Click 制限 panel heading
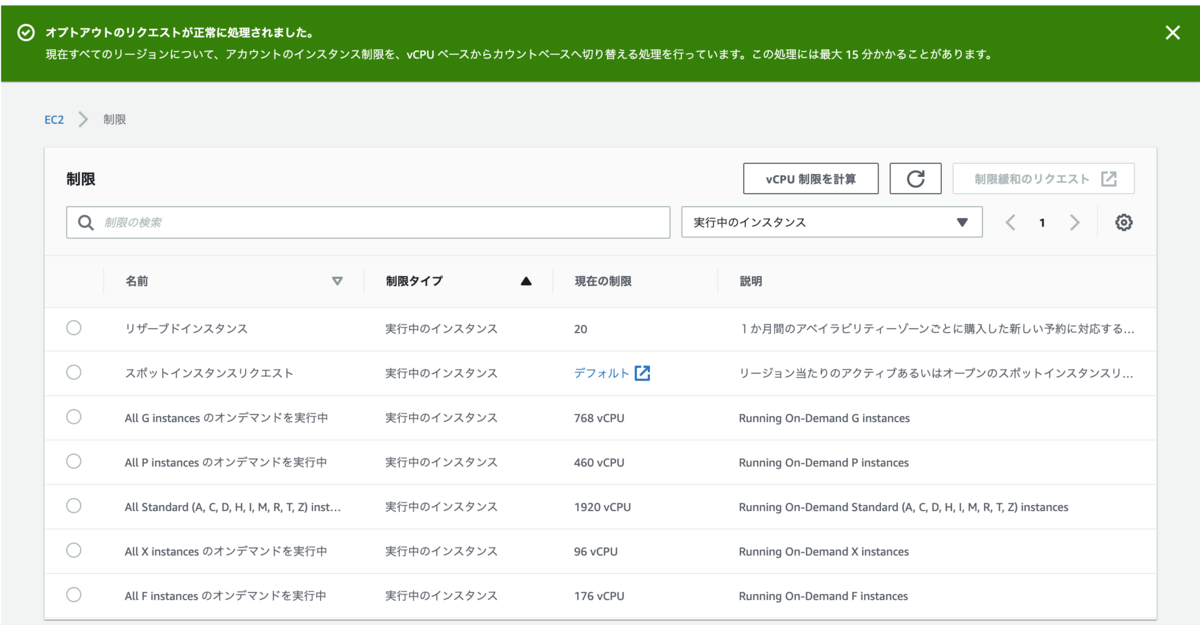This screenshot has height=625, width=1200. click(x=81, y=179)
